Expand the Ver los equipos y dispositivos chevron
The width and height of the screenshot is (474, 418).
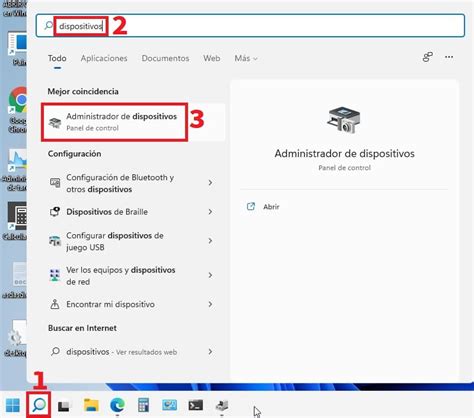tap(210, 275)
